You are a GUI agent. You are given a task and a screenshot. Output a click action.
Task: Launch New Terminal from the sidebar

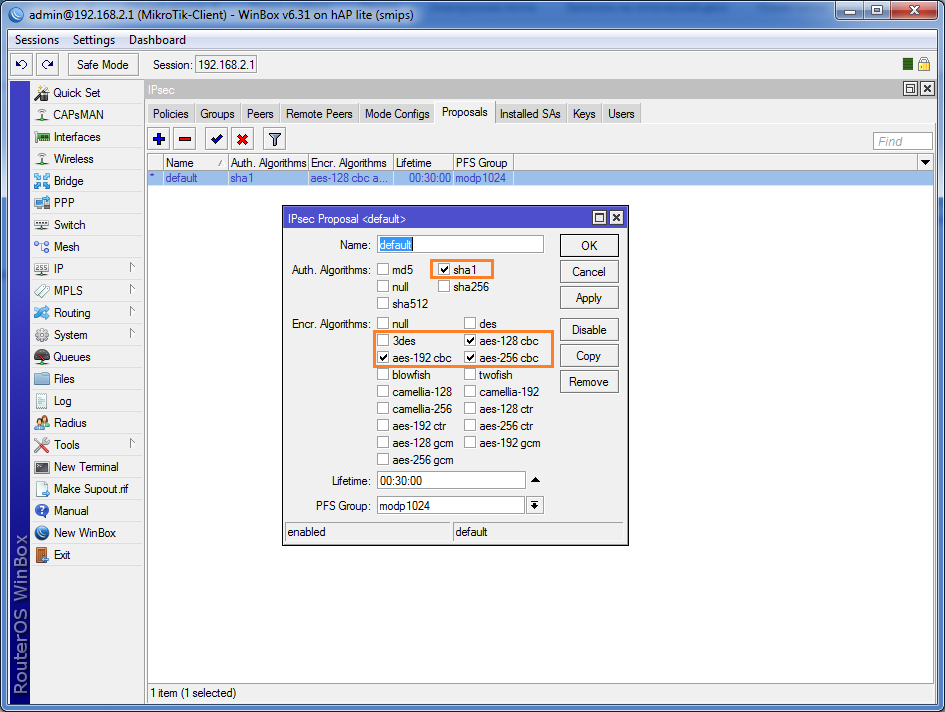(87, 467)
